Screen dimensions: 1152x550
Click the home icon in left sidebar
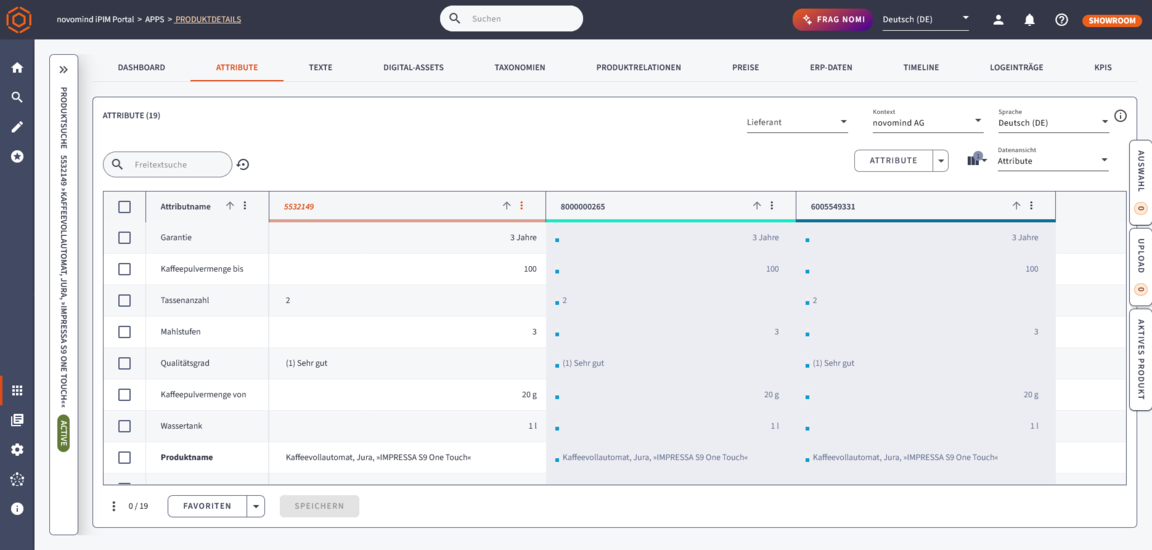click(17, 68)
